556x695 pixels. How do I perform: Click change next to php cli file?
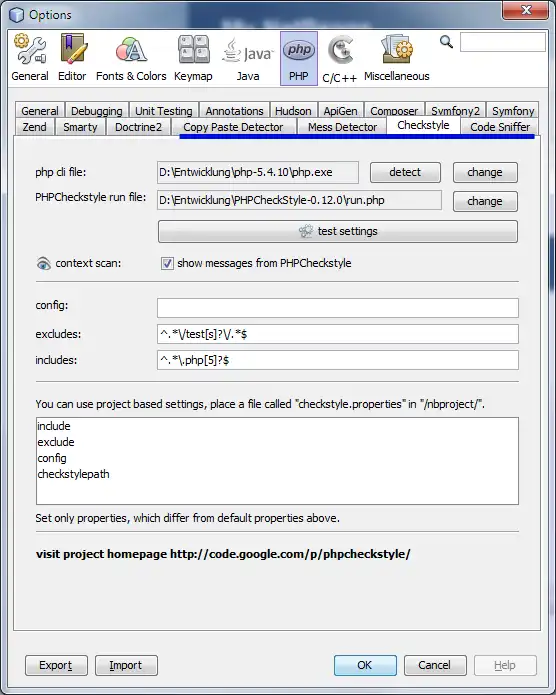point(485,172)
